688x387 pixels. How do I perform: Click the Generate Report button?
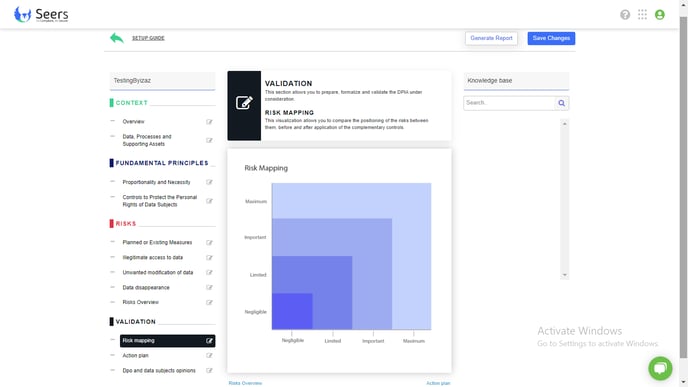pyautogui.click(x=491, y=38)
